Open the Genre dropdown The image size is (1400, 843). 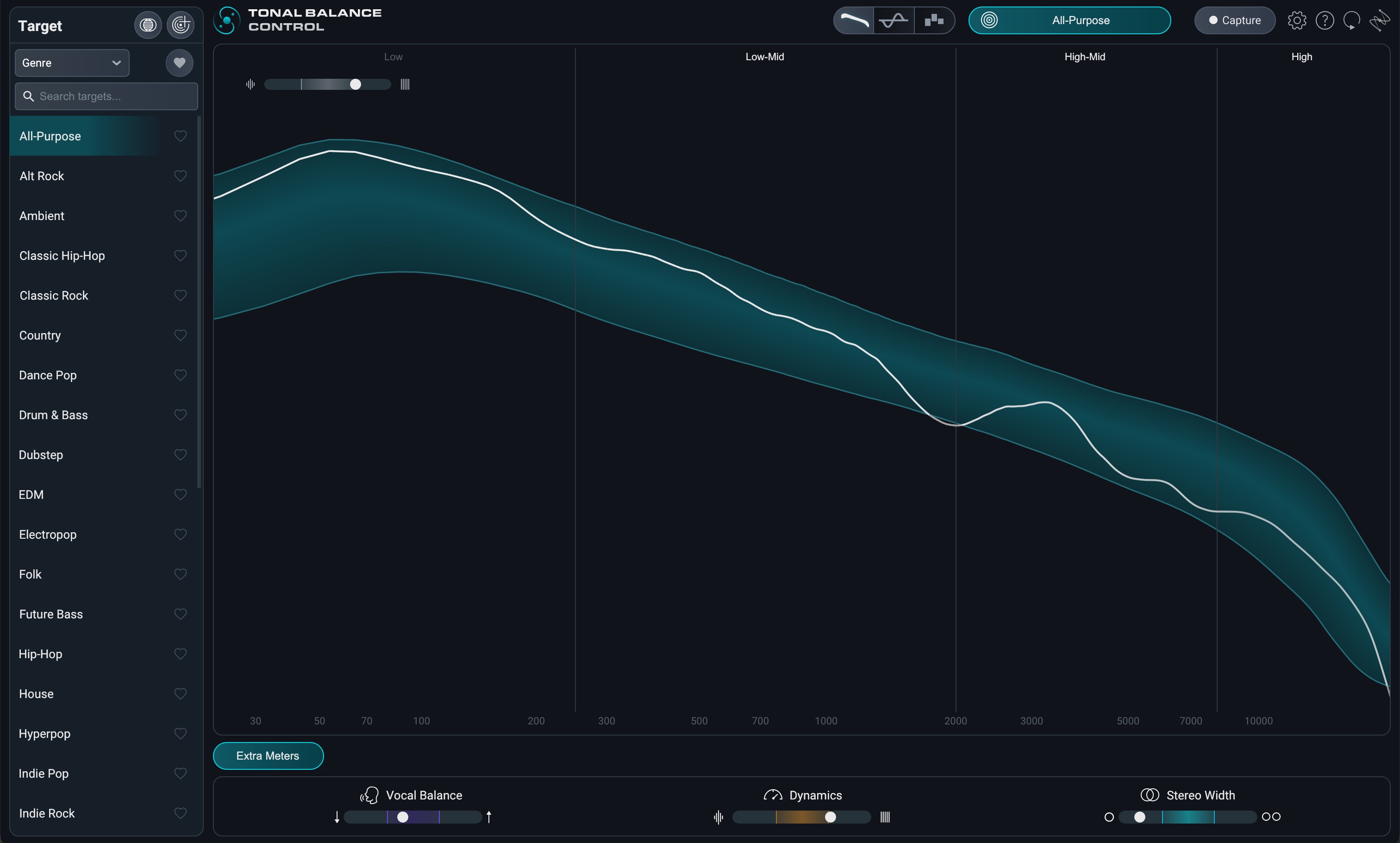pos(72,63)
